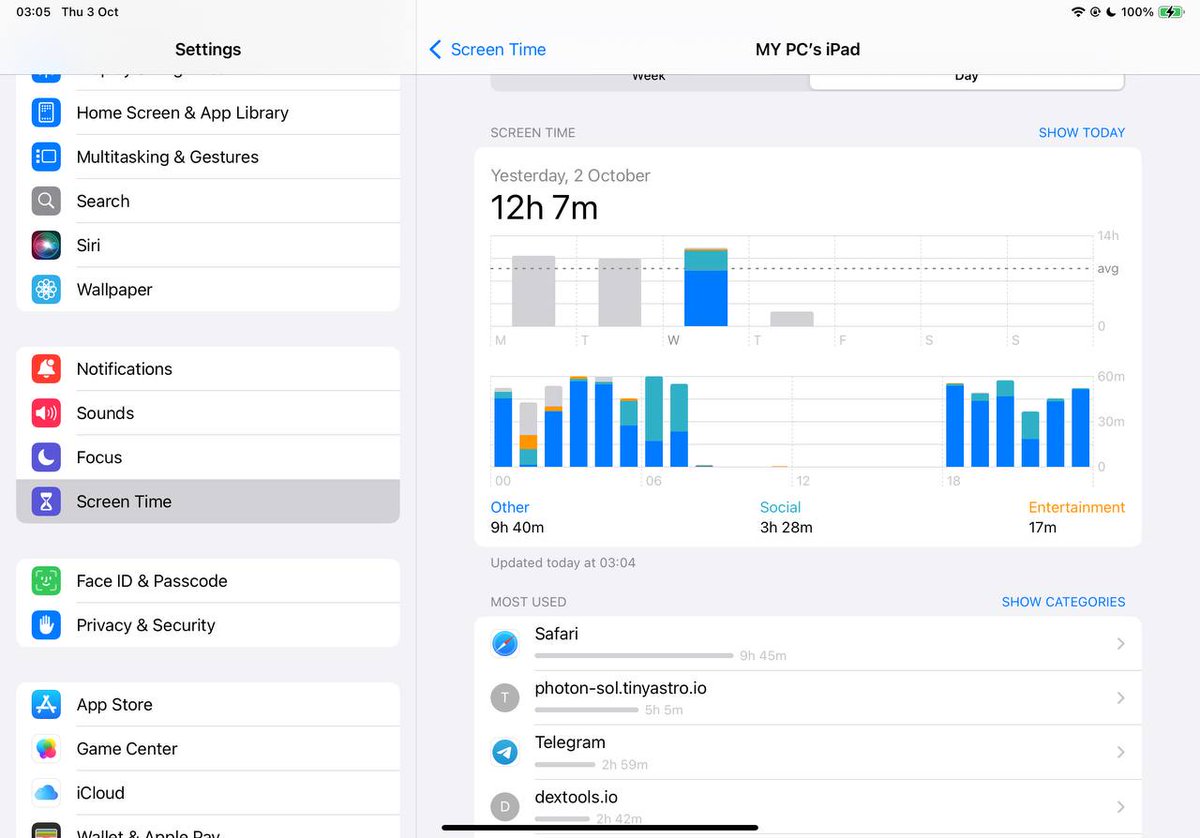
Task: Tap the back chevron beside Screen Time
Action: pyautogui.click(x=435, y=49)
